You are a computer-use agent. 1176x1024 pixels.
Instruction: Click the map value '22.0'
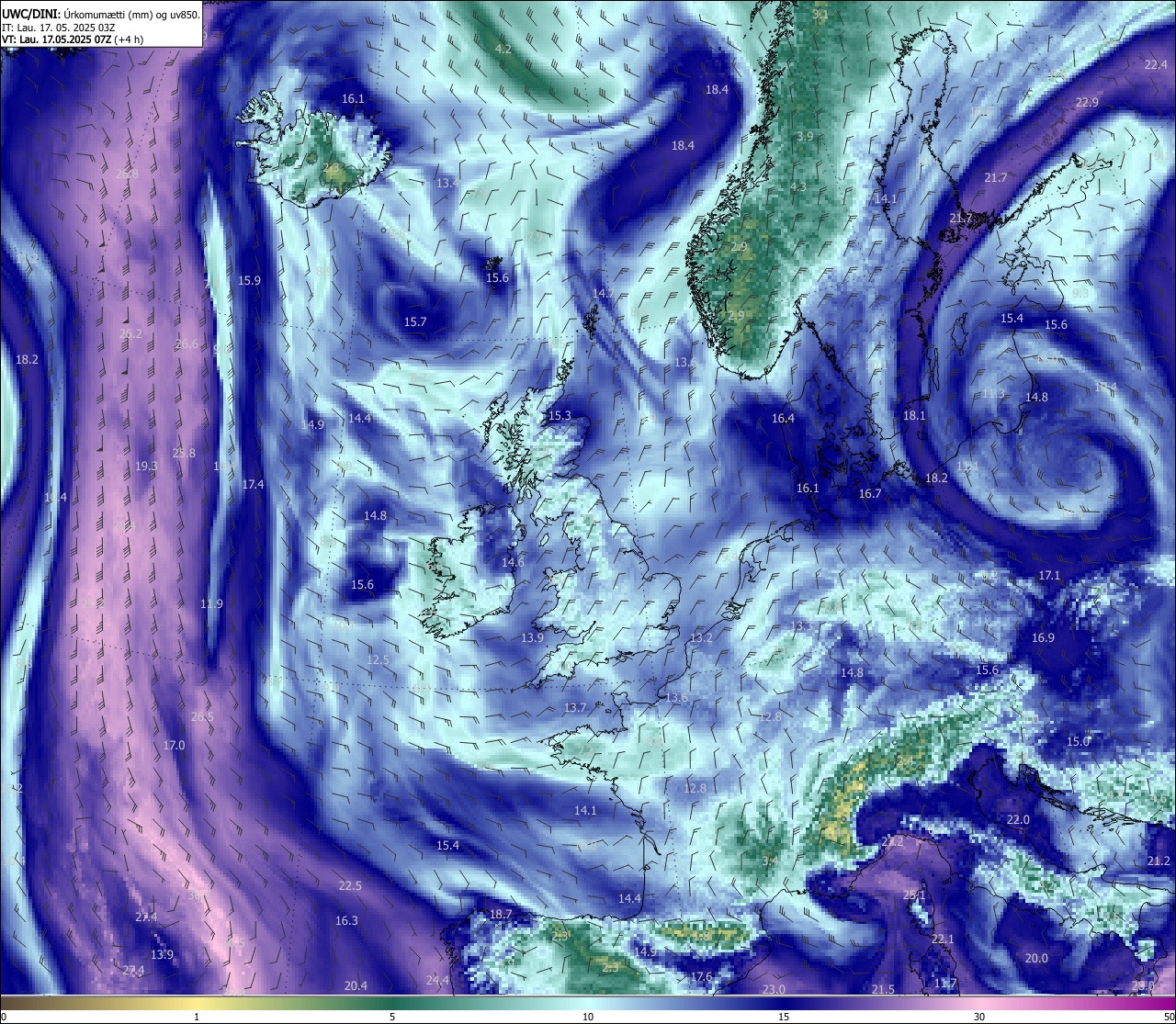pos(1018,819)
